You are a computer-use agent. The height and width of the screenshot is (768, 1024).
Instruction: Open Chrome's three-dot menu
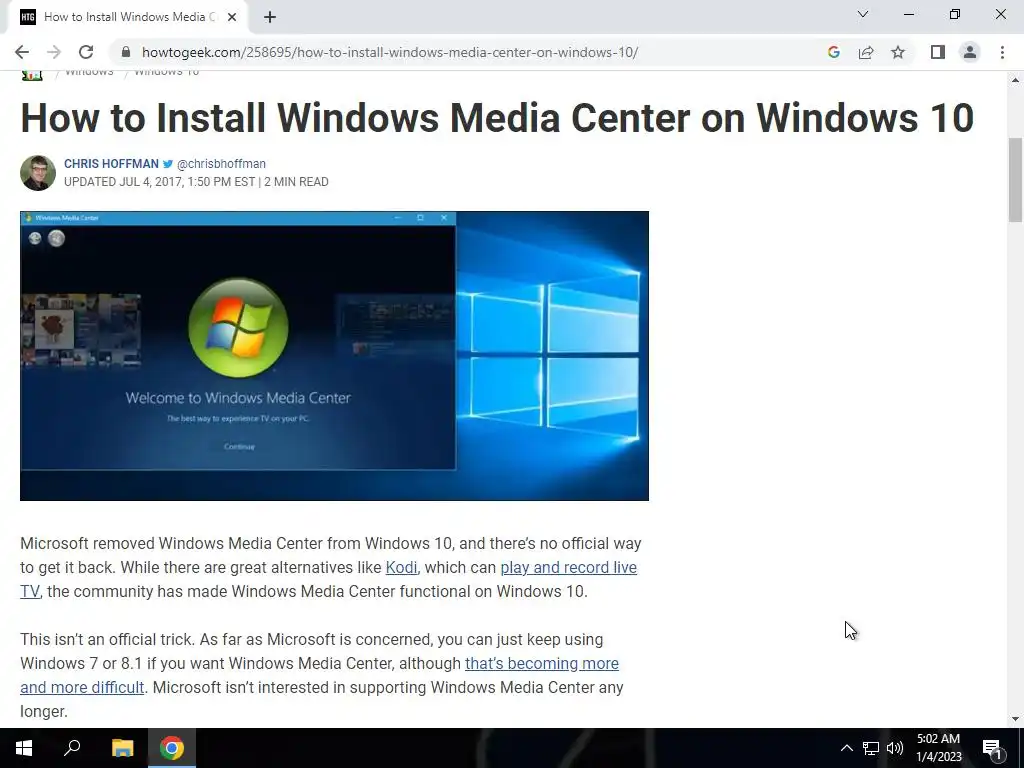pos(1002,52)
